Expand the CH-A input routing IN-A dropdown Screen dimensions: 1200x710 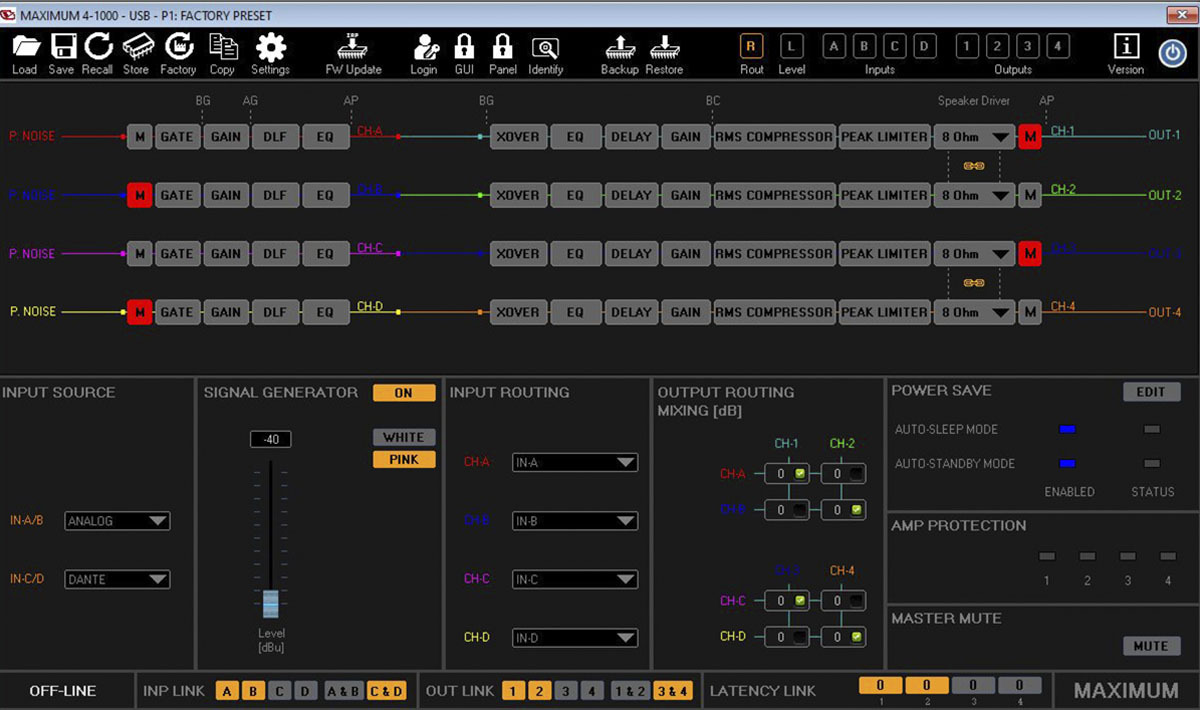click(x=574, y=463)
